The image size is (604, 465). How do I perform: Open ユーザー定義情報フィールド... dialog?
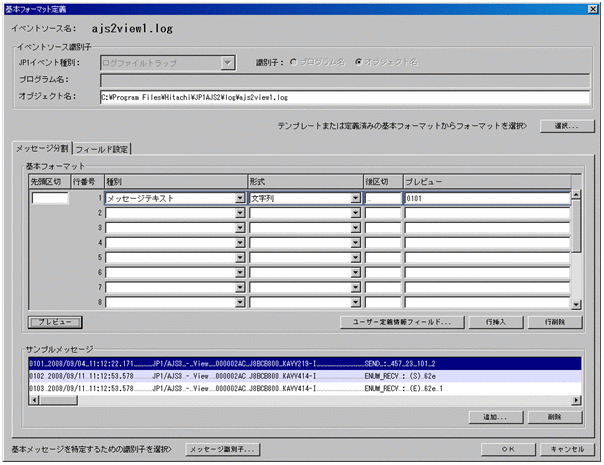(401, 322)
